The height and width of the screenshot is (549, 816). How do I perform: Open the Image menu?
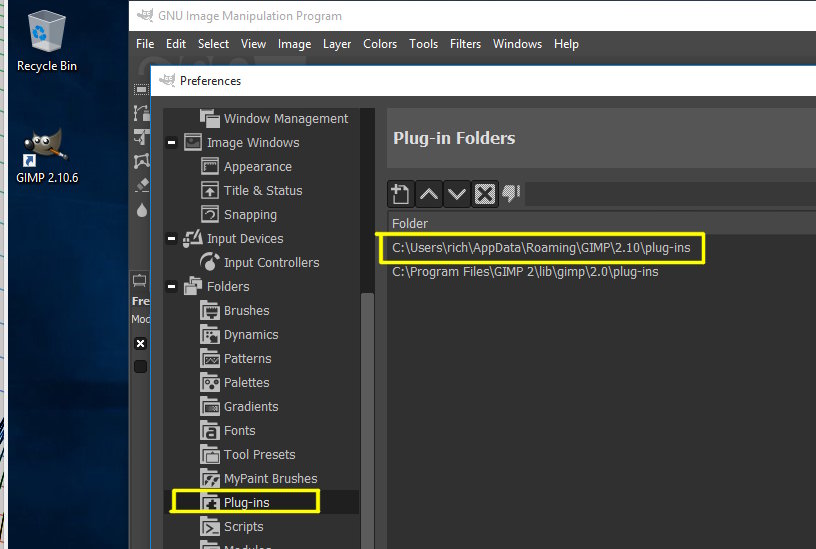pyautogui.click(x=294, y=44)
